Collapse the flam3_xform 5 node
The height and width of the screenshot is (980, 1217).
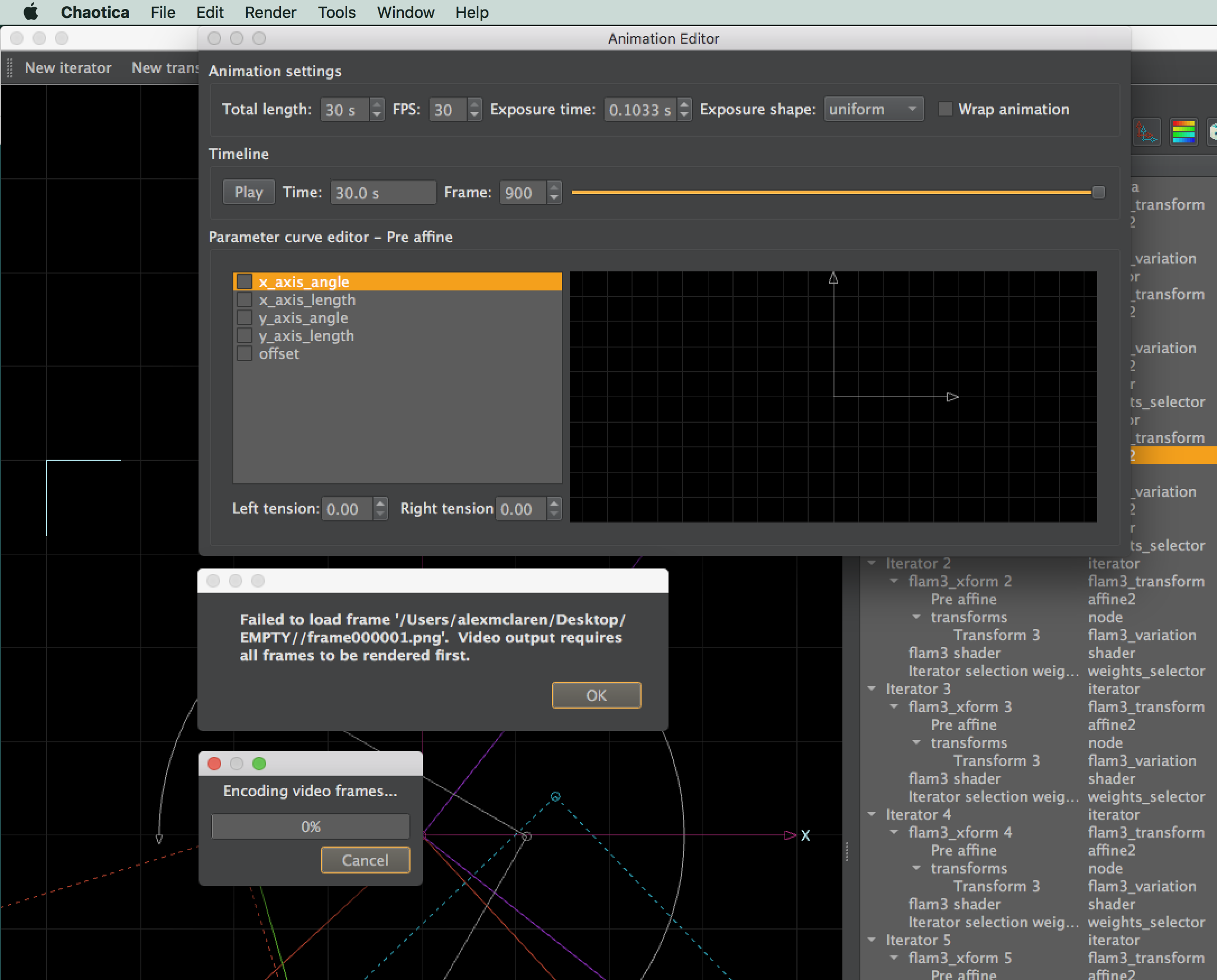[x=894, y=958]
